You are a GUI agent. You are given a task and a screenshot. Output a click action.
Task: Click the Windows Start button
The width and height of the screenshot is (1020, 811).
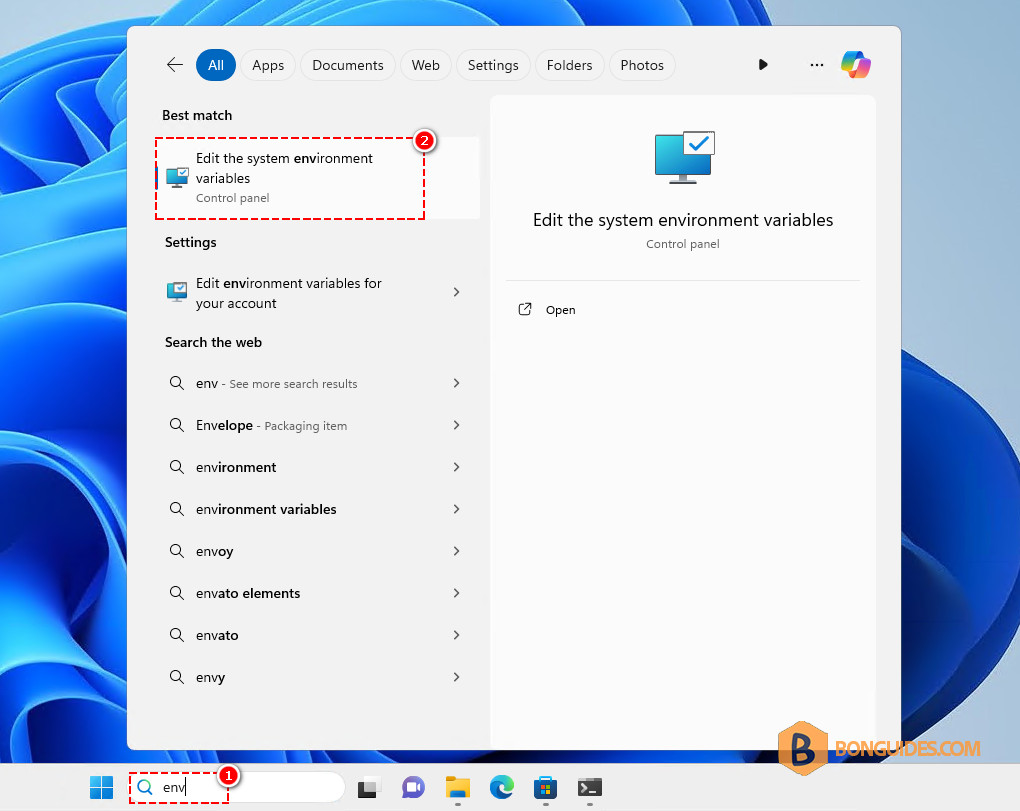click(x=101, y=788)
